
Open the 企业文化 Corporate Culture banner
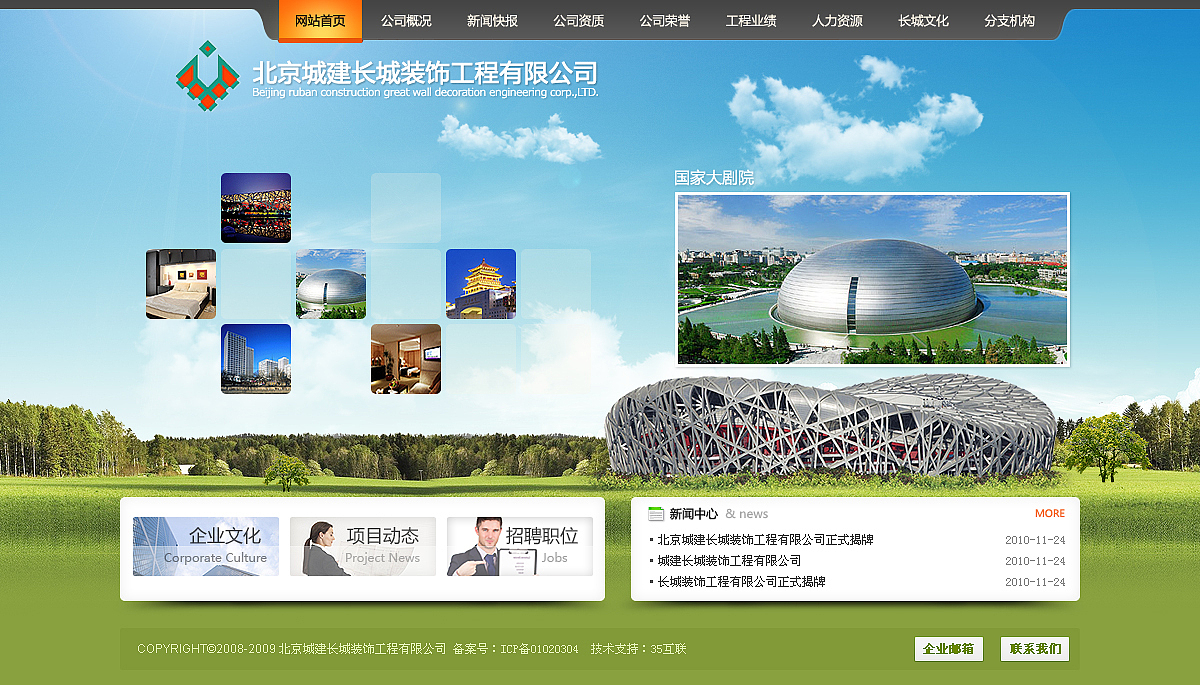206,547
